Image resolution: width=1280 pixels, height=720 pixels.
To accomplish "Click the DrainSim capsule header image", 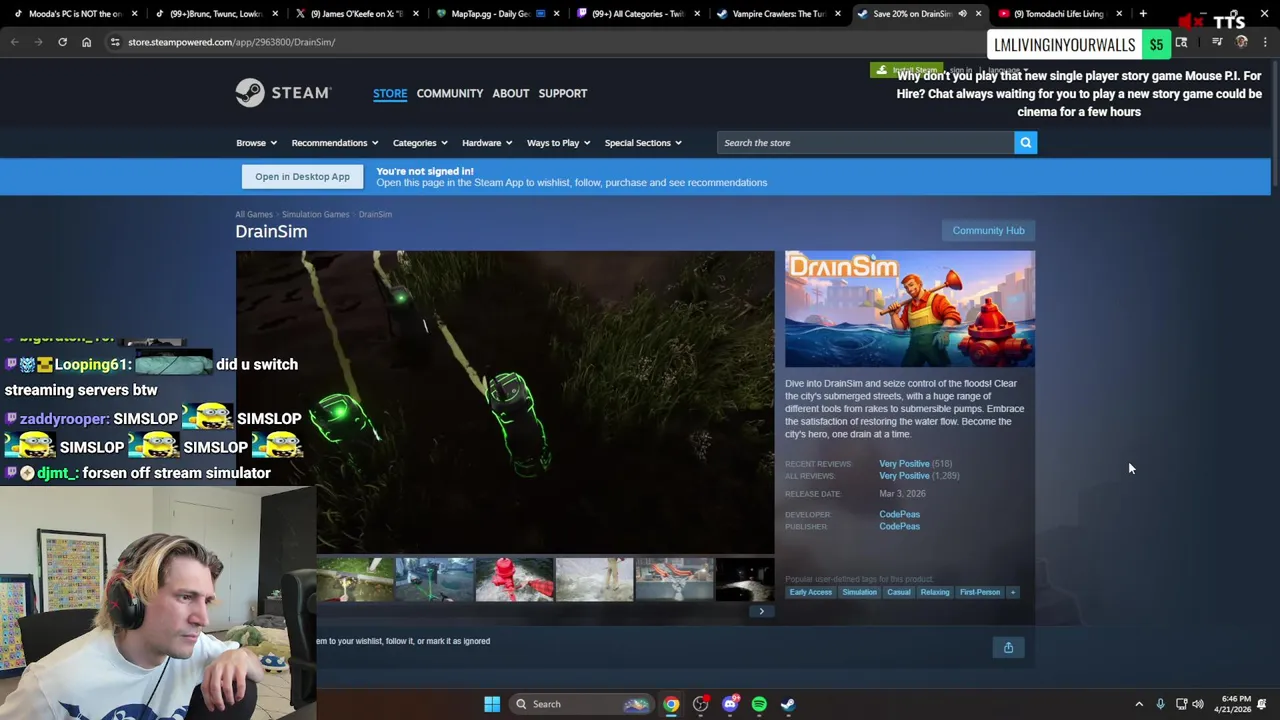I will coord(910,309).
